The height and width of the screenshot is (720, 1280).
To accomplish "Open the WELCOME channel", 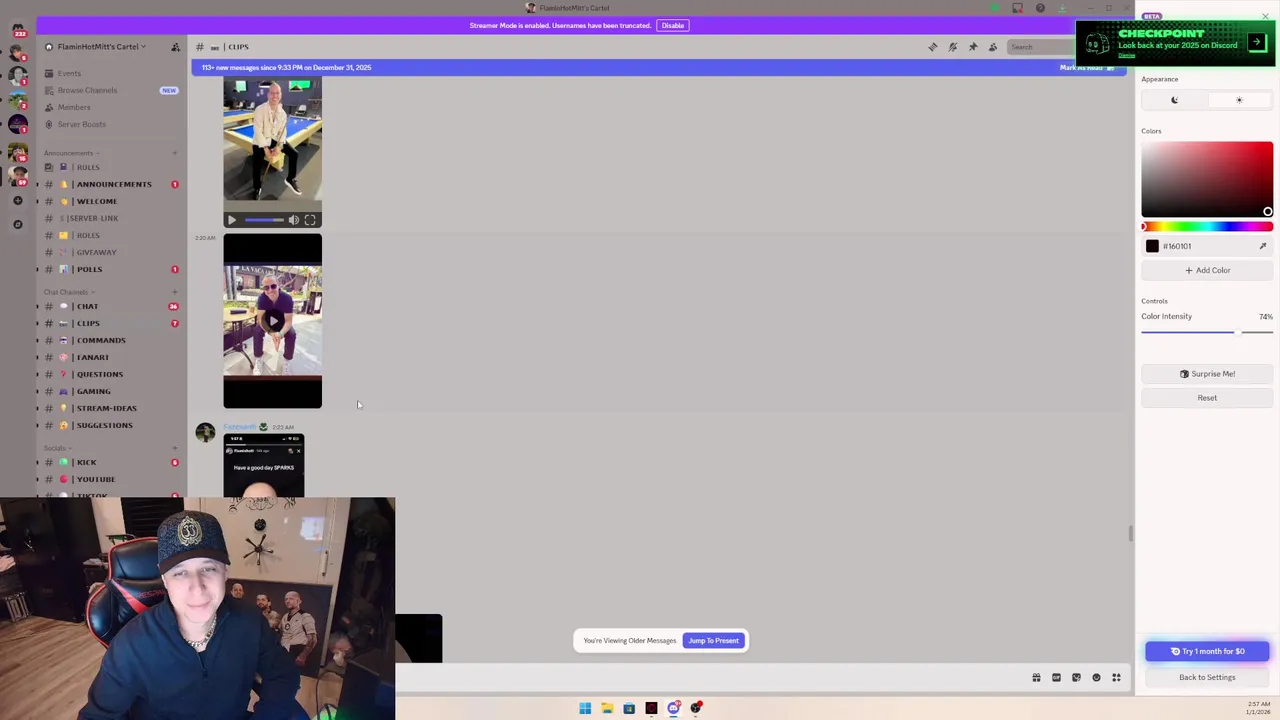I will [x=110, y=201].
